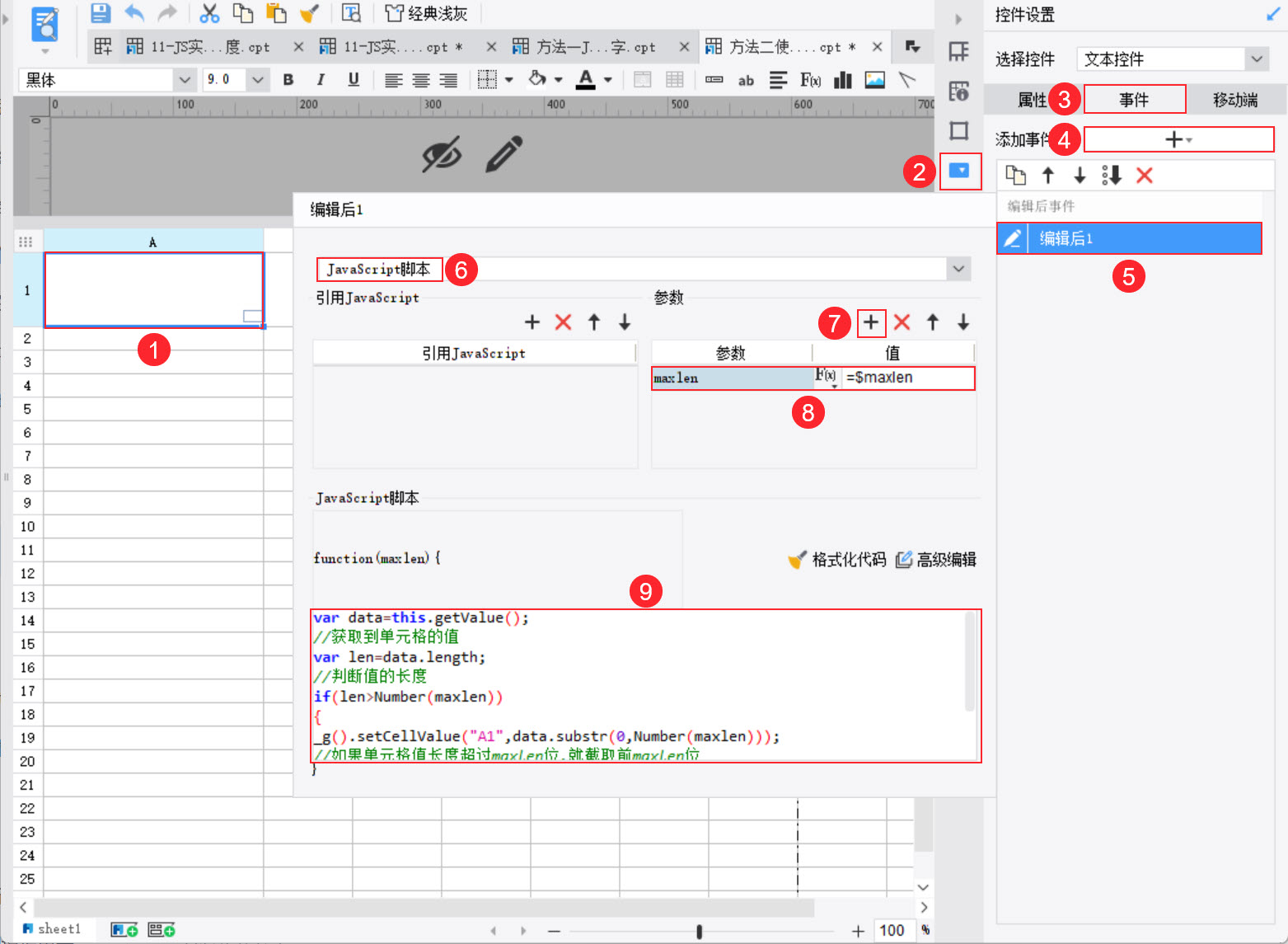Delete referenced JavaScript with red X
The width and height of the screenshot is (1288, 944).
[563, 322]
